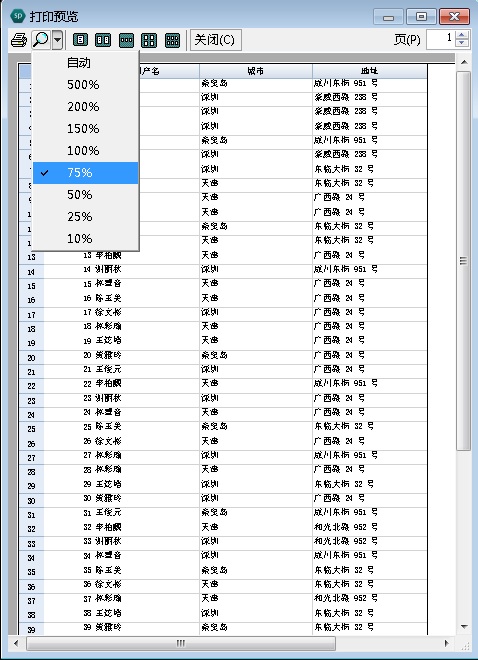Close the preview with the 关闭(C) button
This screenshot has width=478, height=660.
point(215,40)
